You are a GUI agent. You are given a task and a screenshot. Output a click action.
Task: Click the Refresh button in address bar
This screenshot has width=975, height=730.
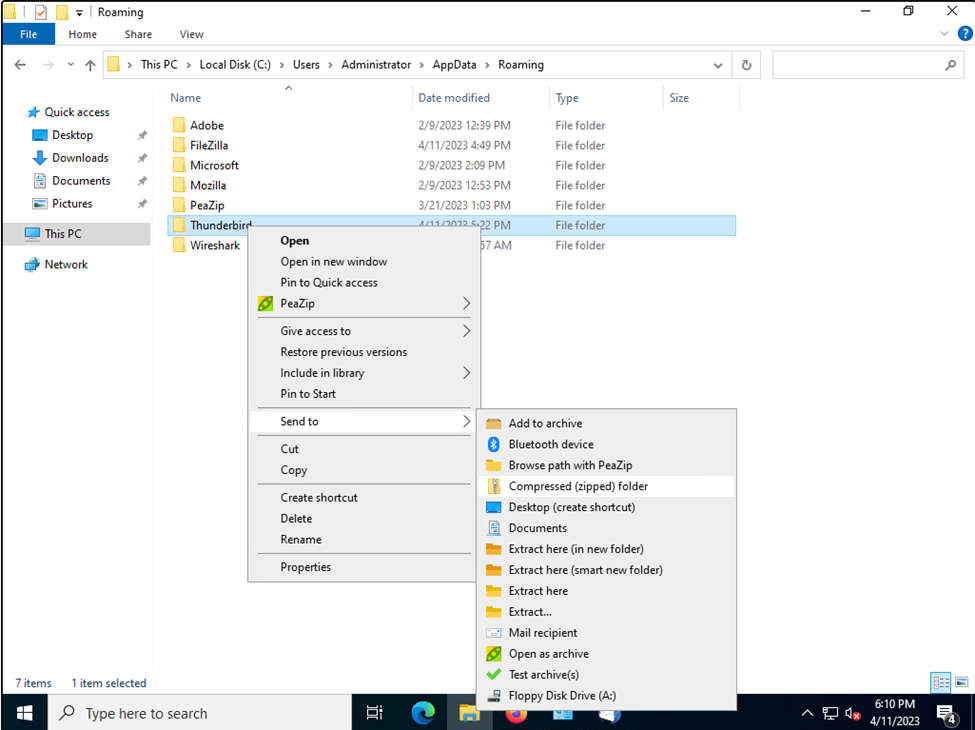click(x=746, y=65)
